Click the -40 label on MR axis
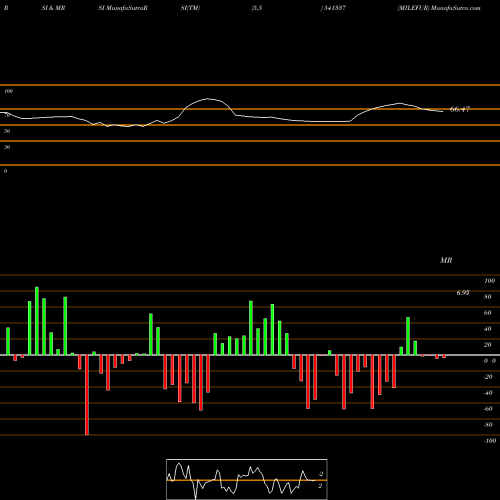 click(488, 393)
